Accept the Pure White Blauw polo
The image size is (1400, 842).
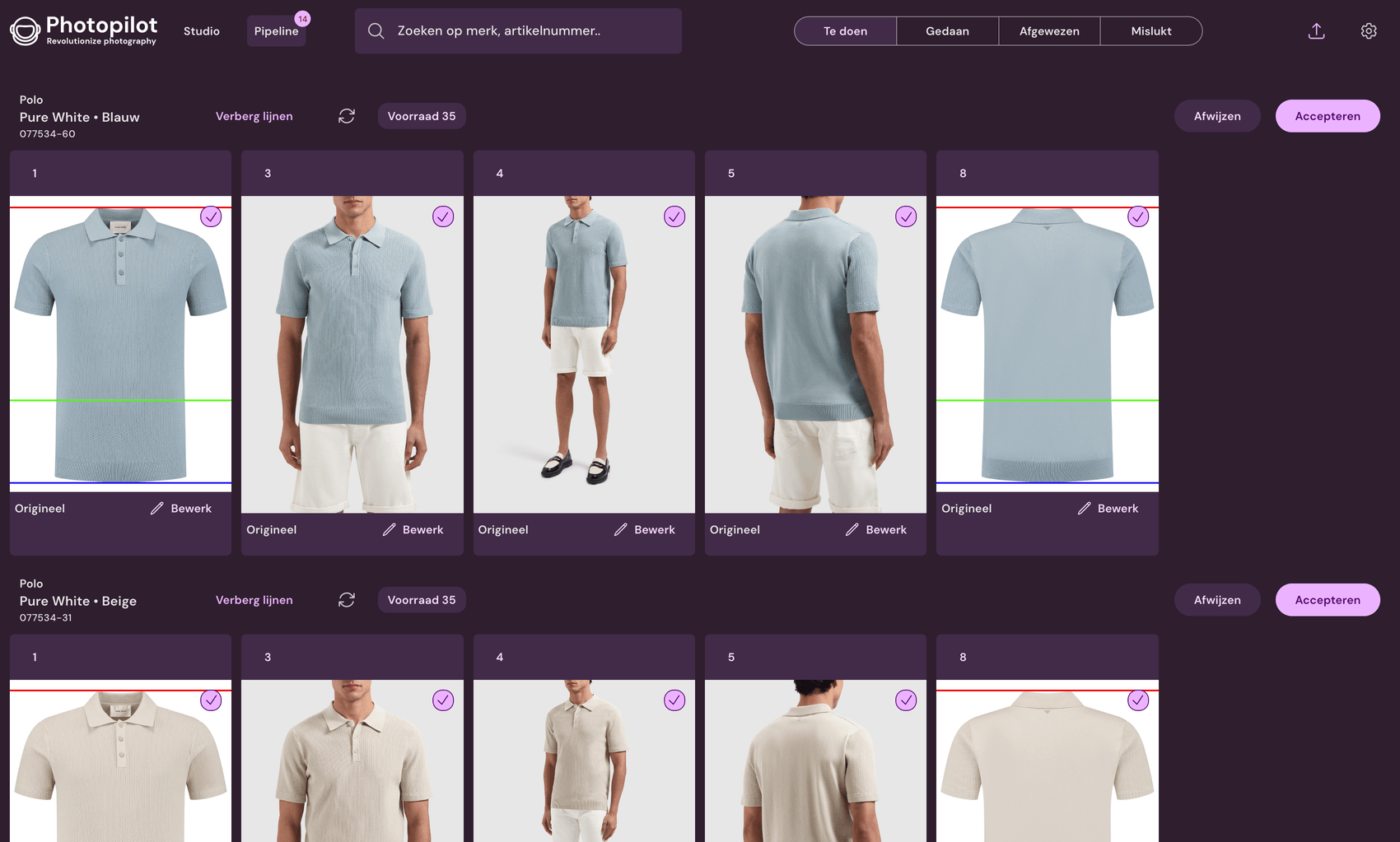click(x=1327, y=116)
